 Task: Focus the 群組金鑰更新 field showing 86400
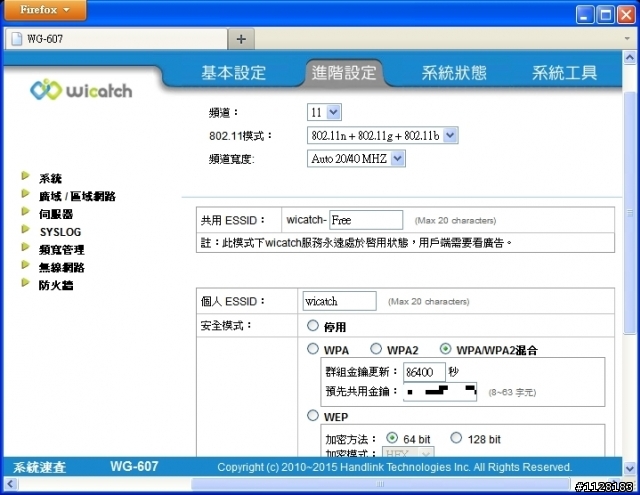424,372
